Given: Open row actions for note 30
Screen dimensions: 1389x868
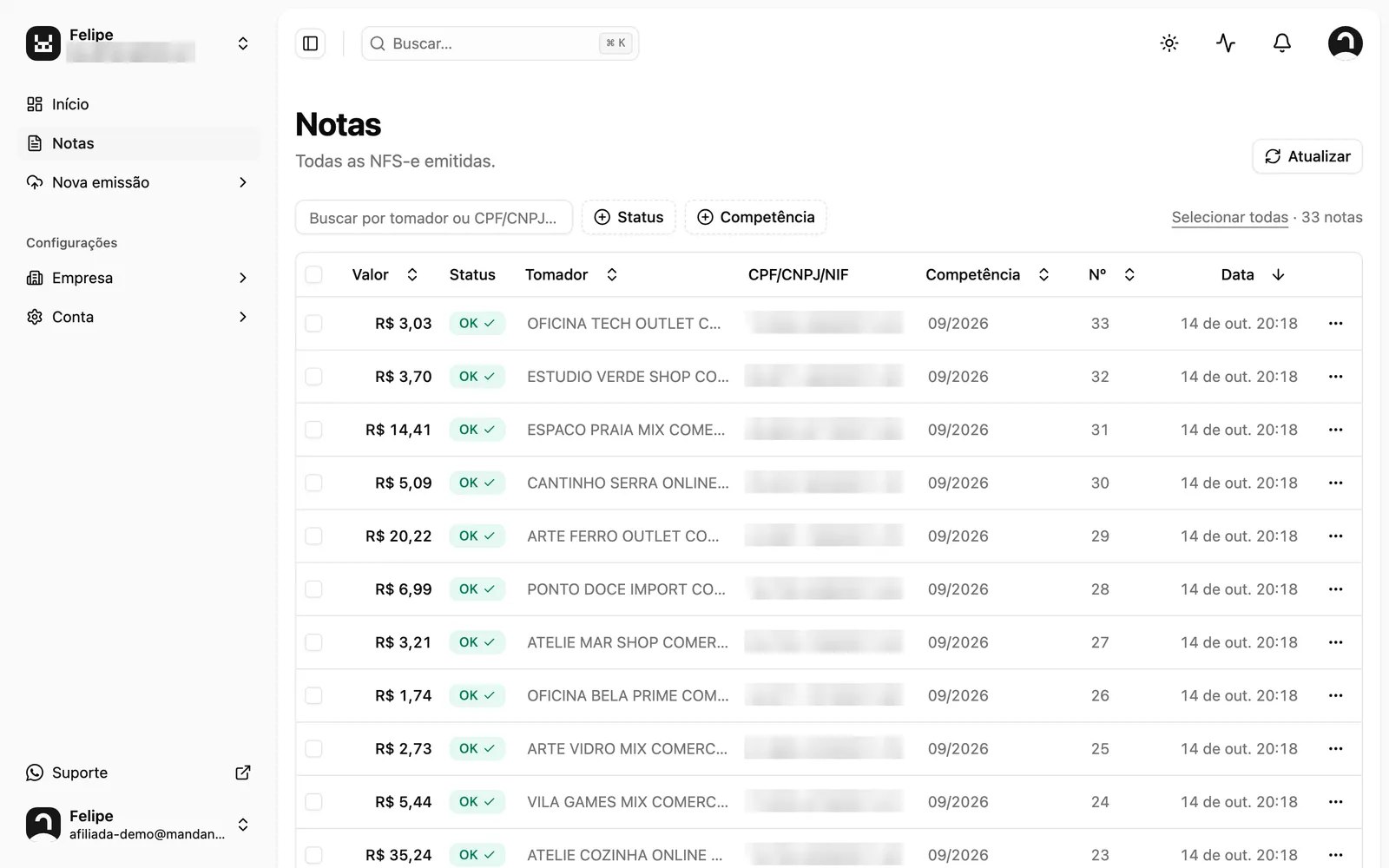Looking at the screenshot, I should click(x=1335, y=483).
